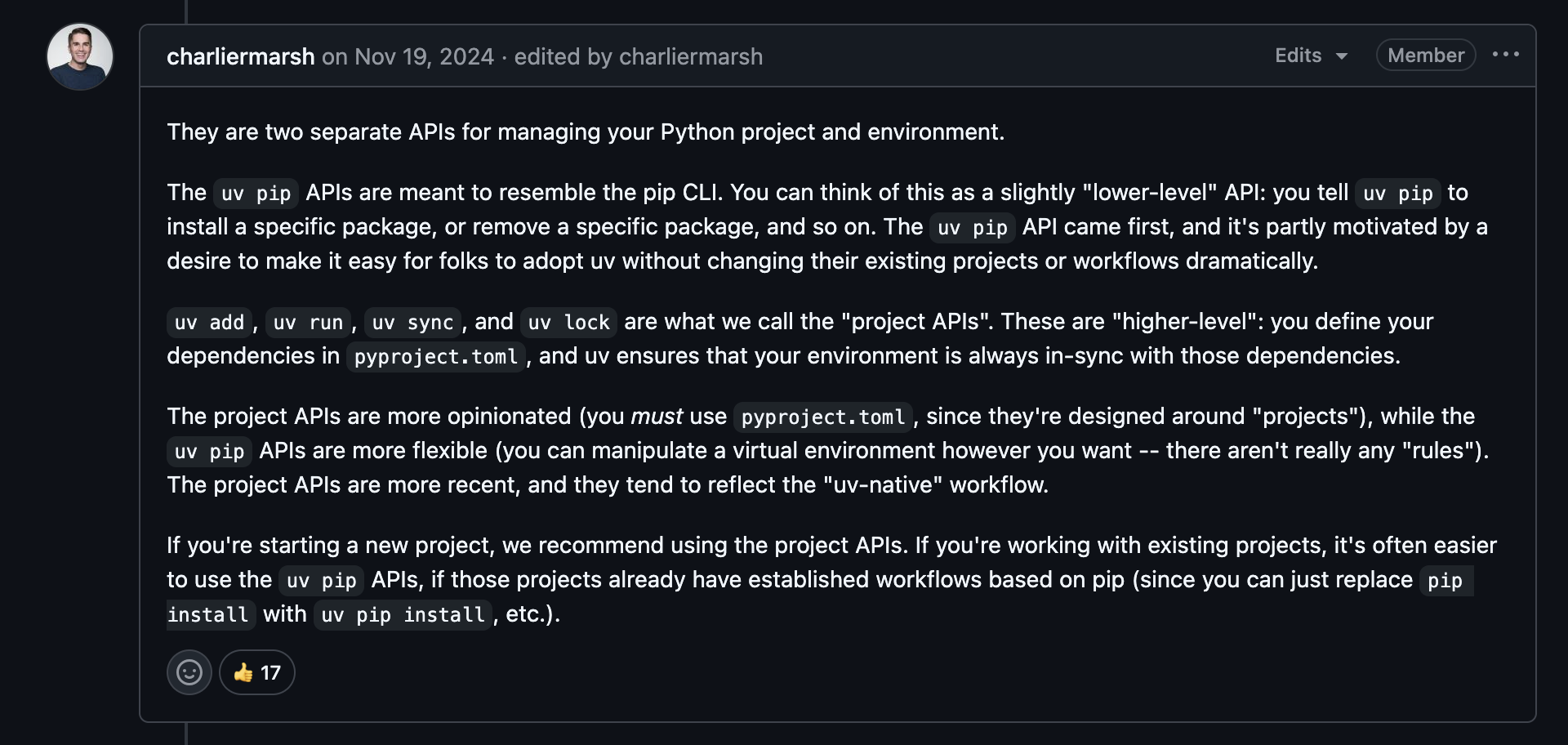Image resolution: width=1568 pixels, height=745 pixels.
Task: Click the charliermarsh username link
Action: pos(240,57)
